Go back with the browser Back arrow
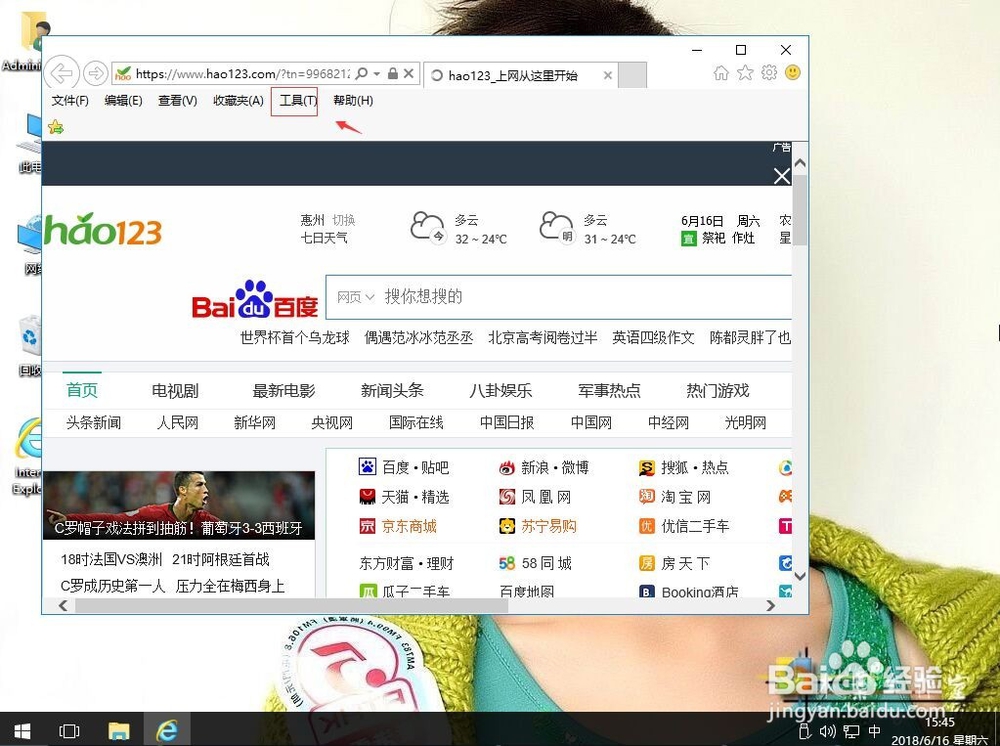 pyautogui.click(x=61, y=73)
